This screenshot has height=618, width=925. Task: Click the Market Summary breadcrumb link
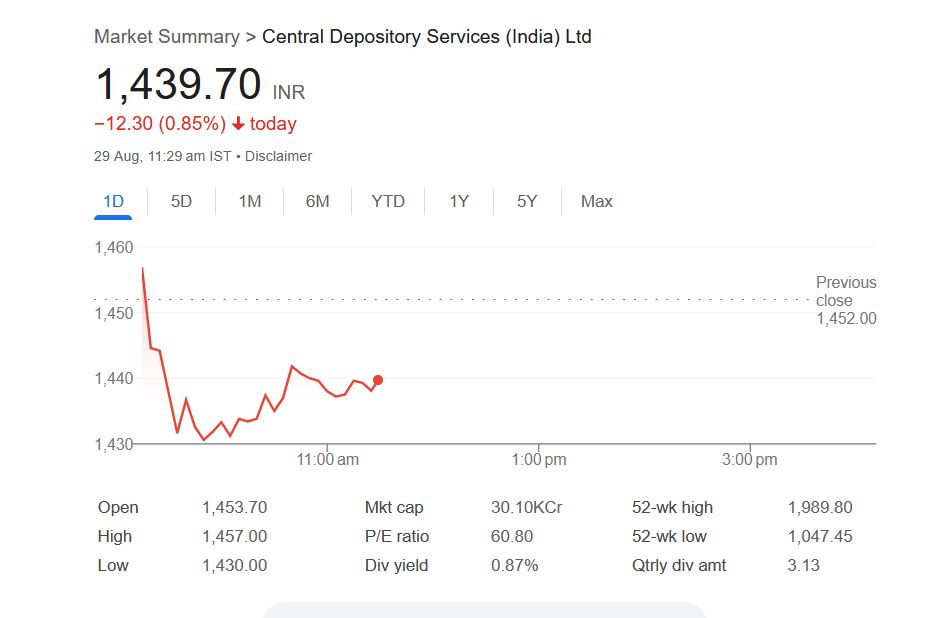pyautogui.click(x=166, y=37)
